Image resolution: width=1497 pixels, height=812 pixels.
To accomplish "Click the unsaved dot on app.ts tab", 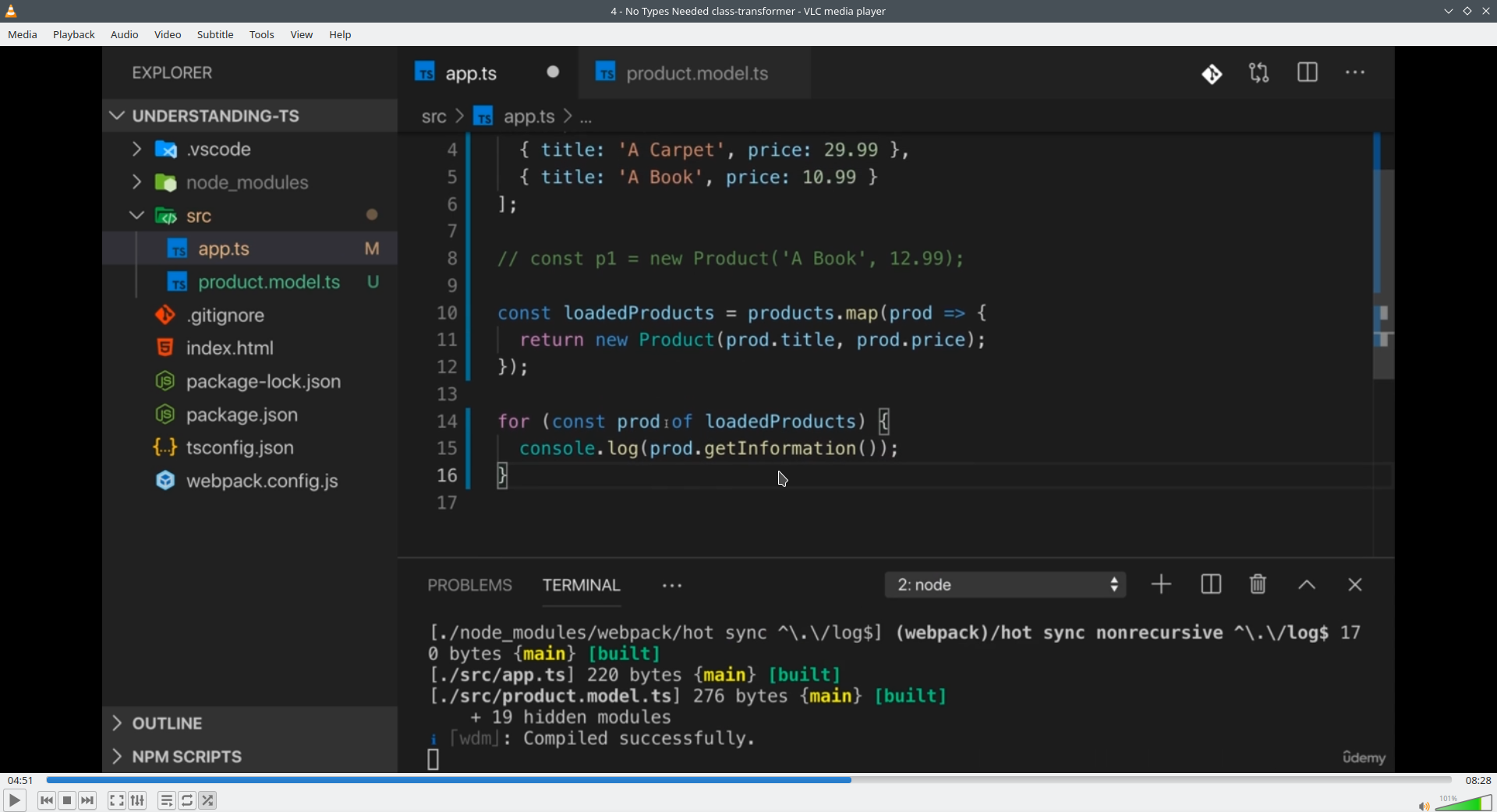I will [553, 72].
